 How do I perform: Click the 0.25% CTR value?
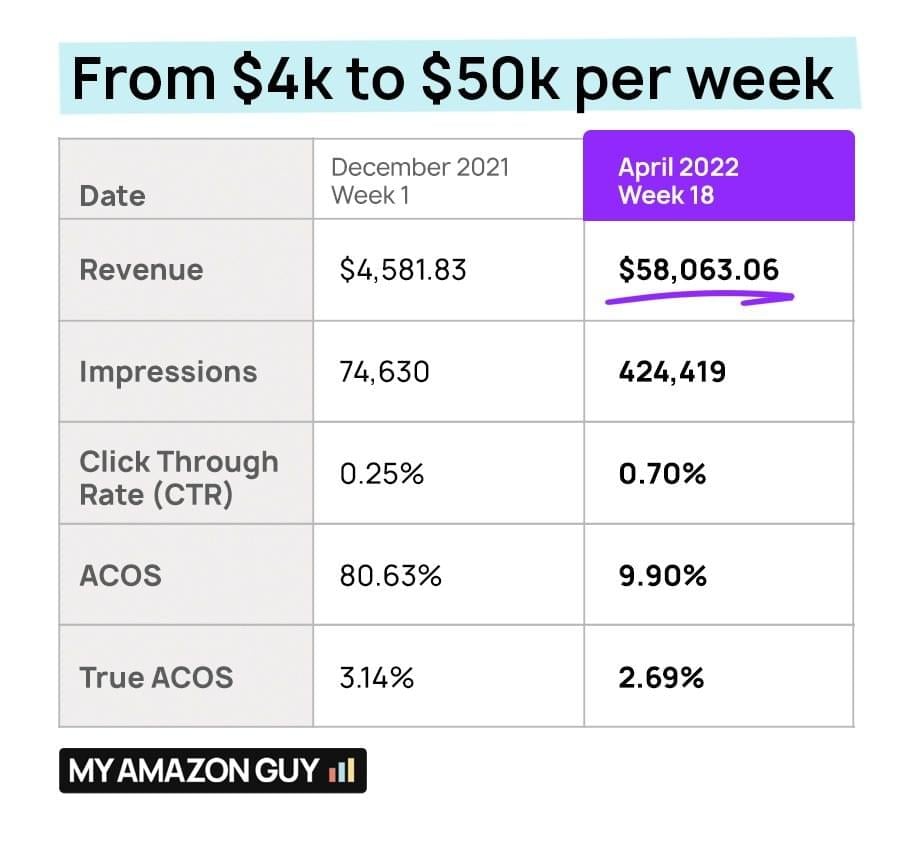(x=381, y=474)
